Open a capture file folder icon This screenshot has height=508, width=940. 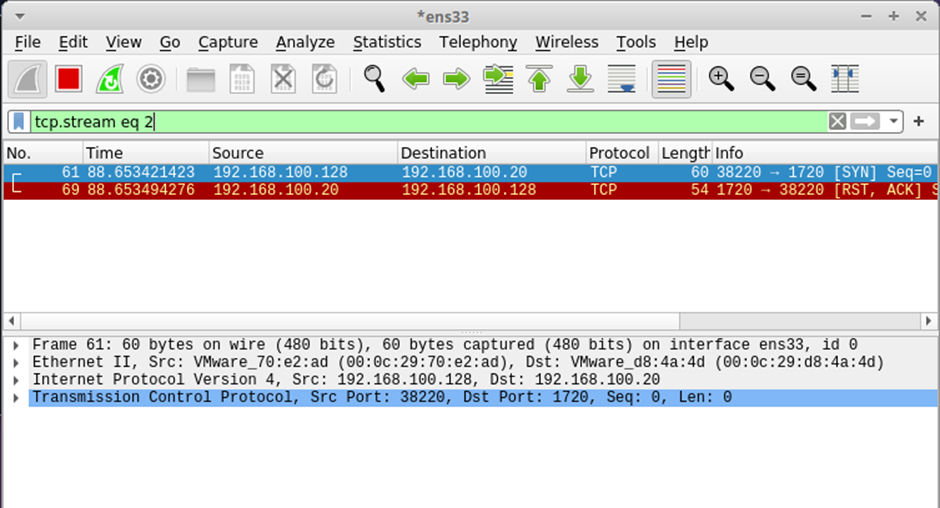(201, 79)
